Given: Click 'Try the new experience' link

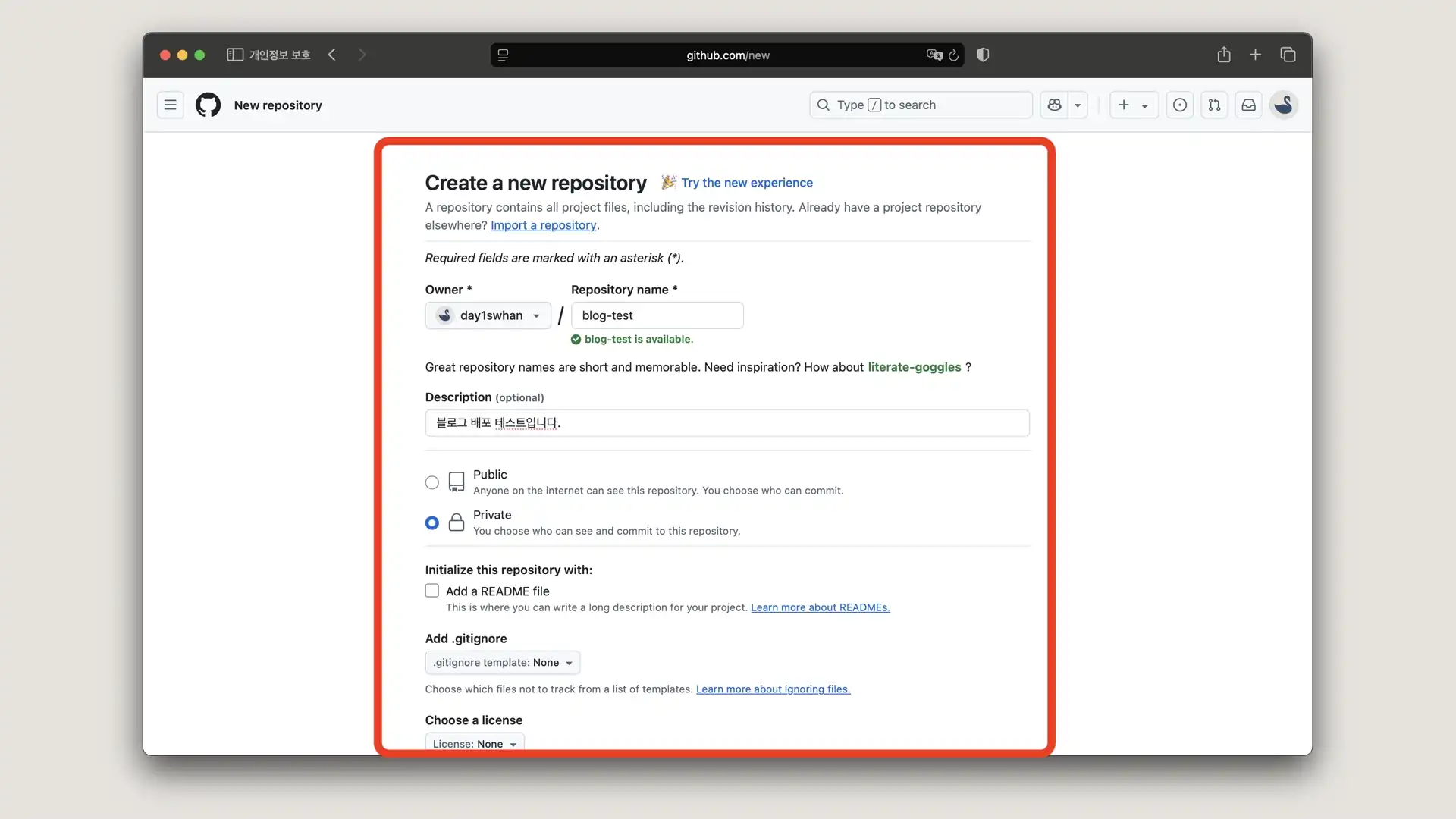Looking at the screenshot, I should (x=747, y=183).
